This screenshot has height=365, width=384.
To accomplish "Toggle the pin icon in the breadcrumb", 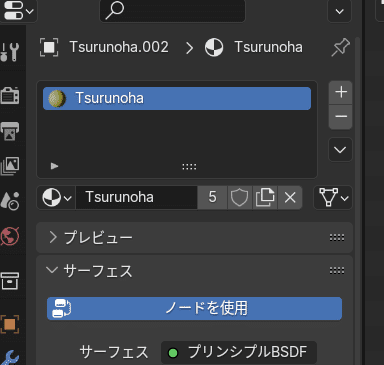I will point(340,47).
